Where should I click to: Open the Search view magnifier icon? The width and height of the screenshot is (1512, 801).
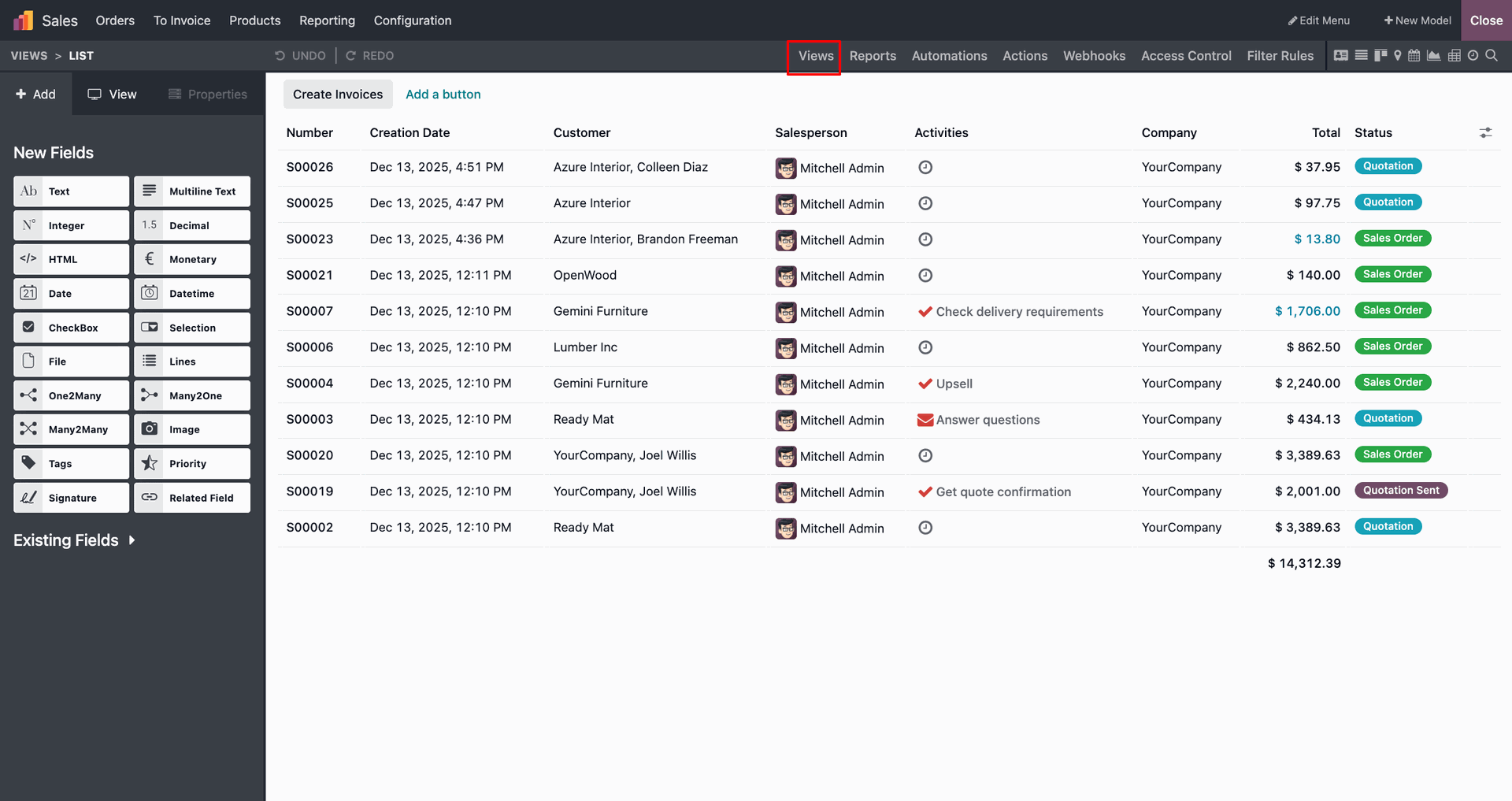(1492, 55)
